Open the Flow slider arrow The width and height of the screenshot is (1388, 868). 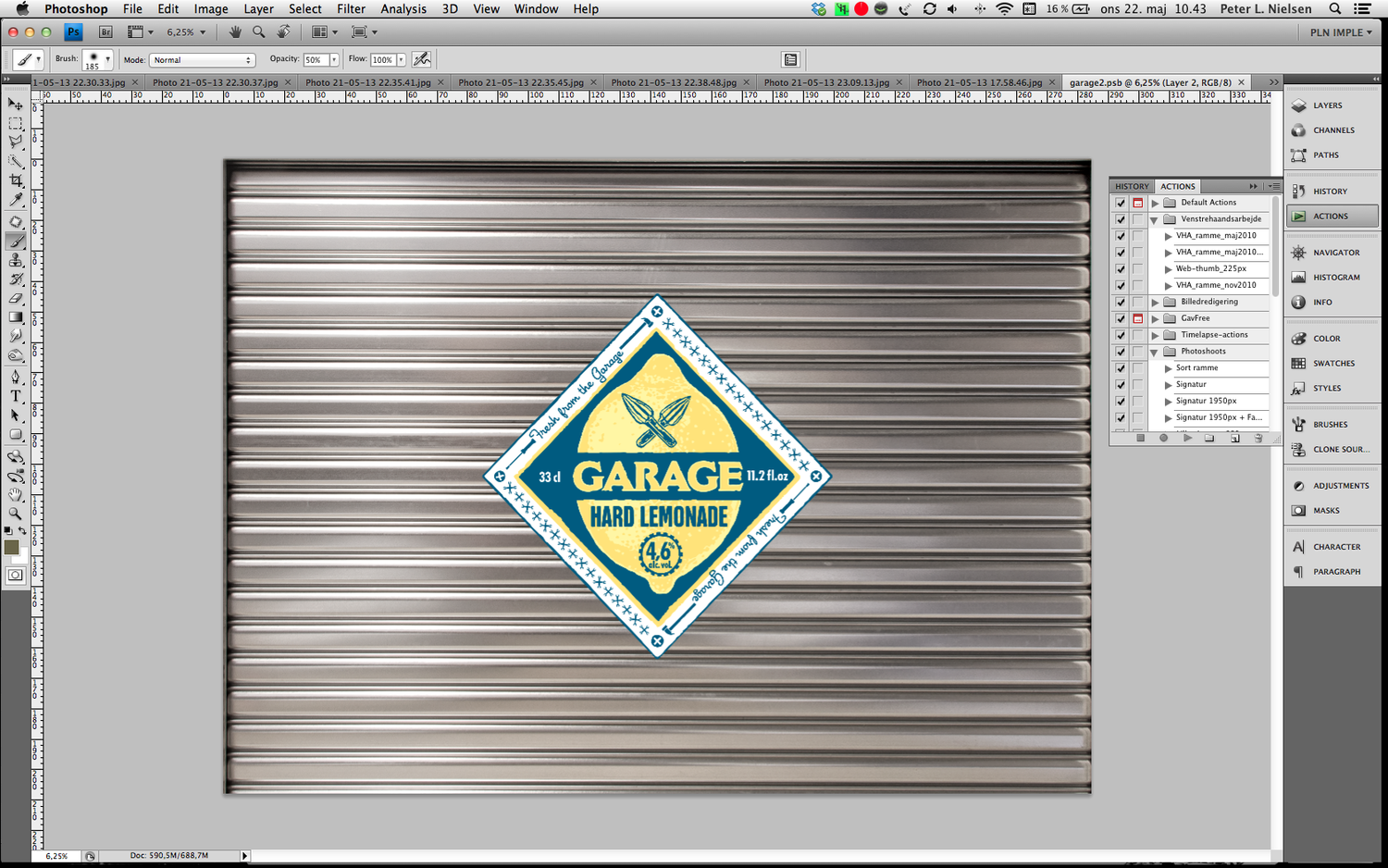pyautogui.click(x=401, y=59)
